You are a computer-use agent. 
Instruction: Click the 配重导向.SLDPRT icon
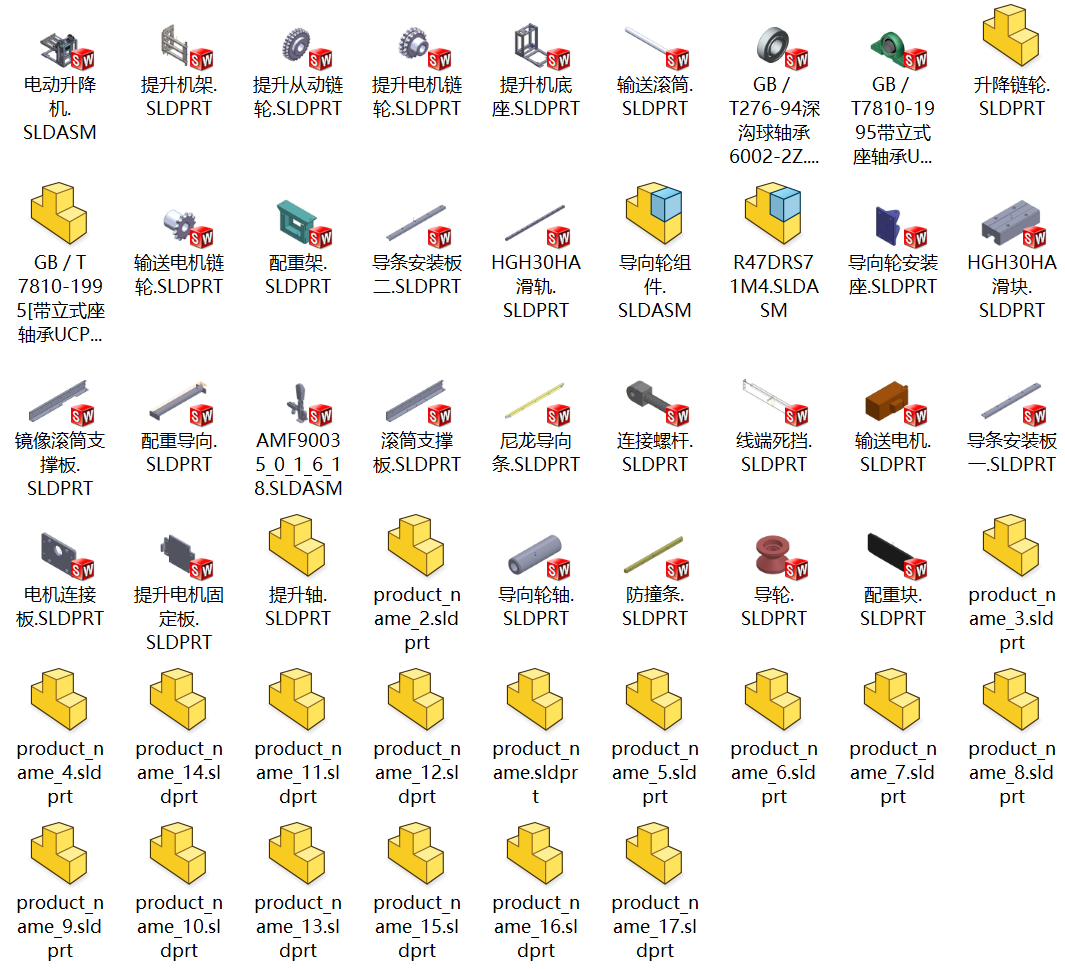[x=181, y=403]
